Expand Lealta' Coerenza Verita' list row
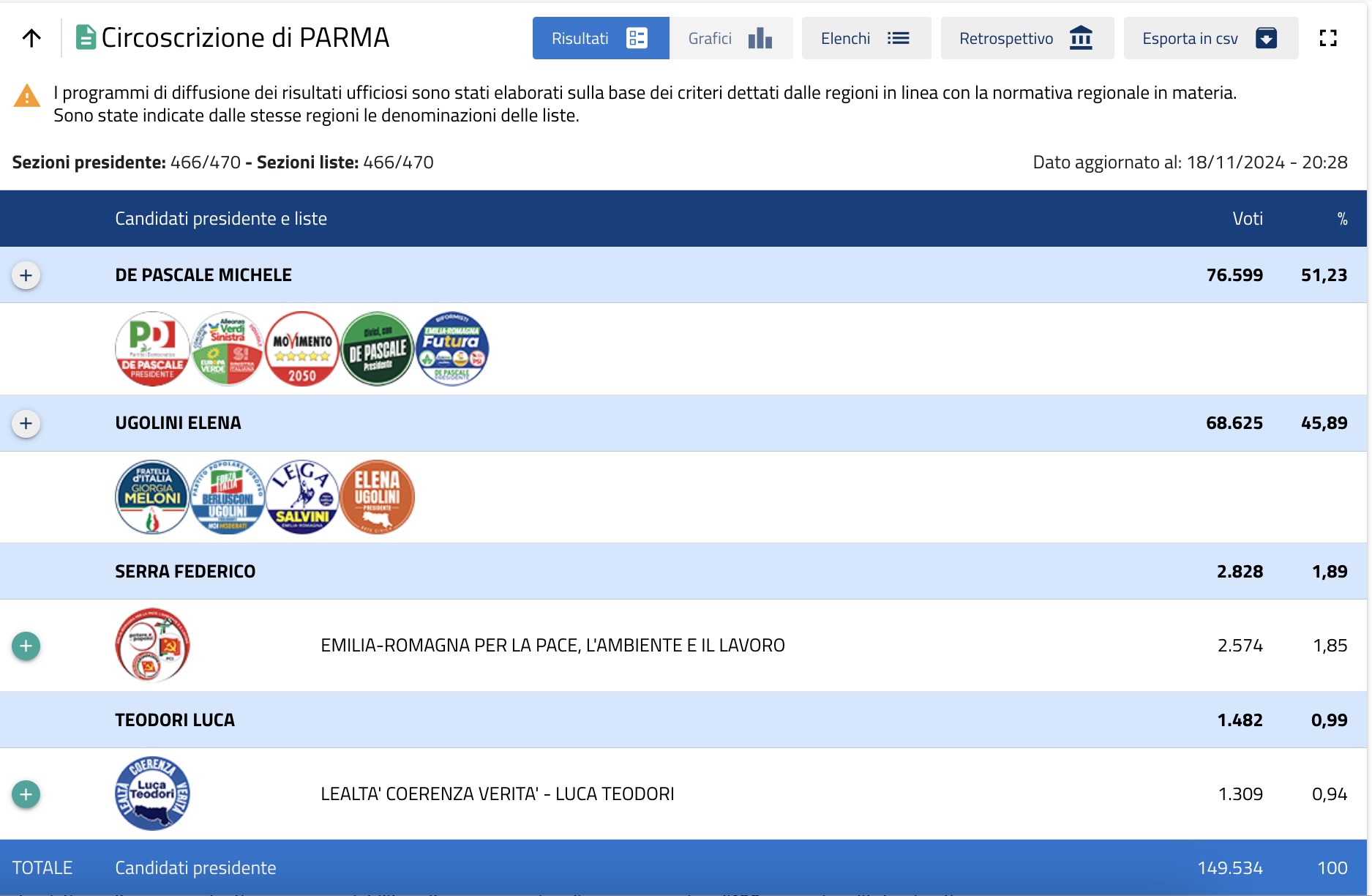This screenshot has height=896, width=1372. 26,794
